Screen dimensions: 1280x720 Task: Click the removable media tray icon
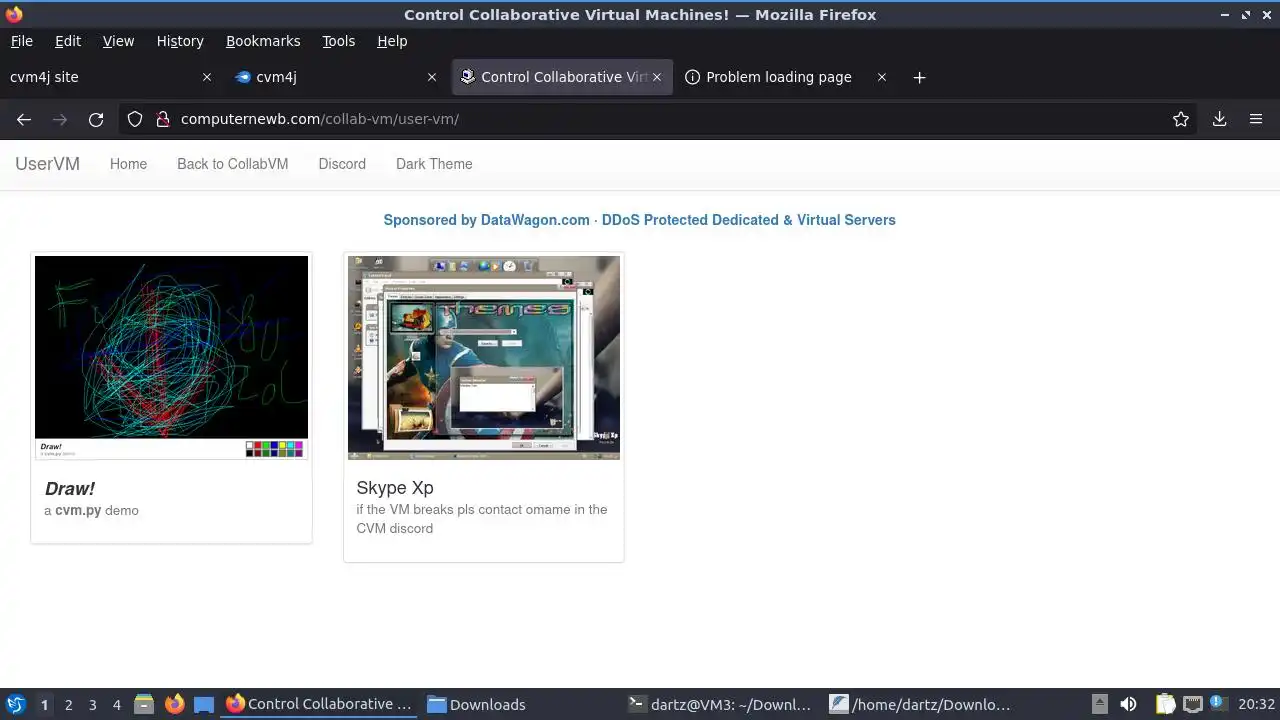click(x=1099, y=704)
